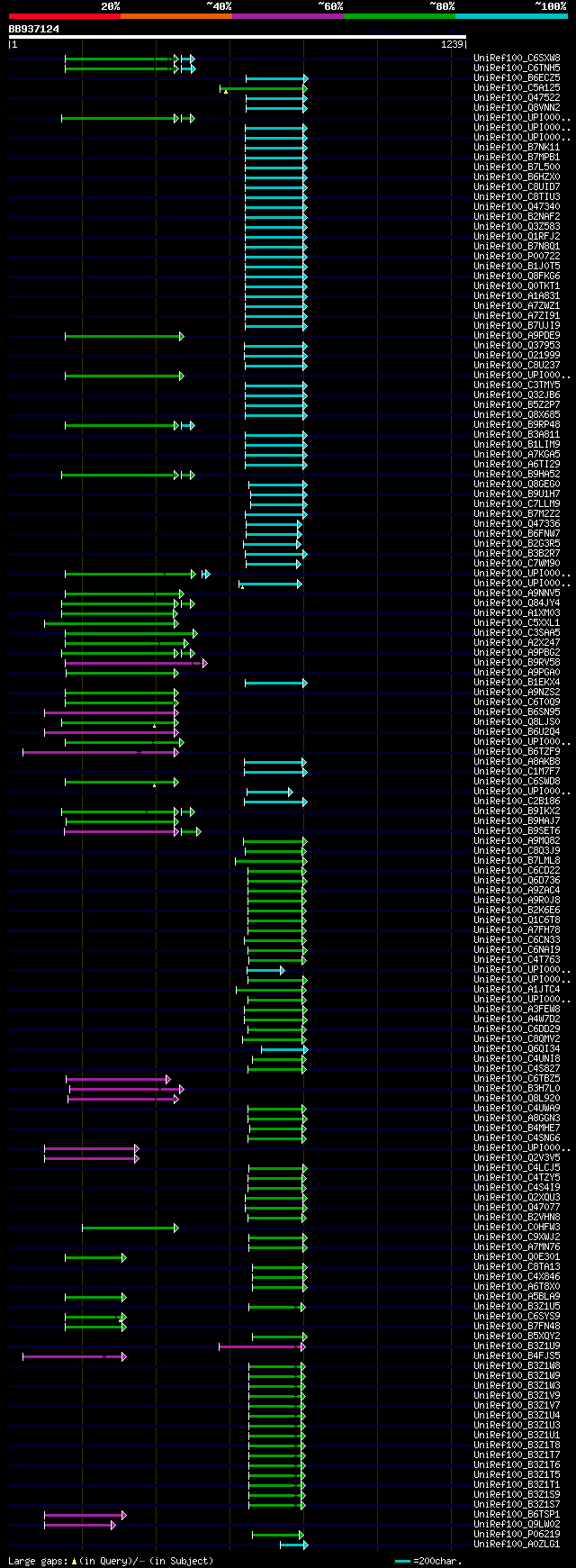Select hit label UniRef100_C5A125
The image size is (576, 1568).
pos(517,88)
